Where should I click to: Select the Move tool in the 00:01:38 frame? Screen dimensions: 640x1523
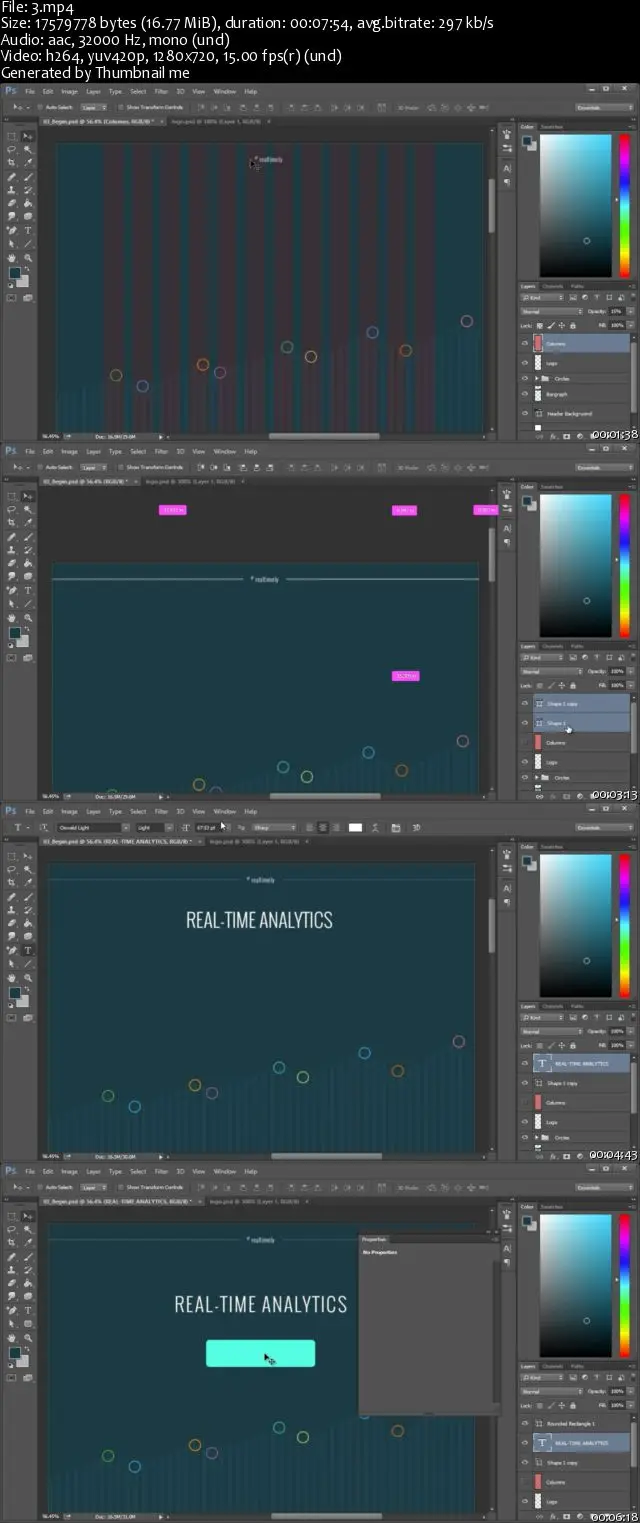[x=28, y=136]
